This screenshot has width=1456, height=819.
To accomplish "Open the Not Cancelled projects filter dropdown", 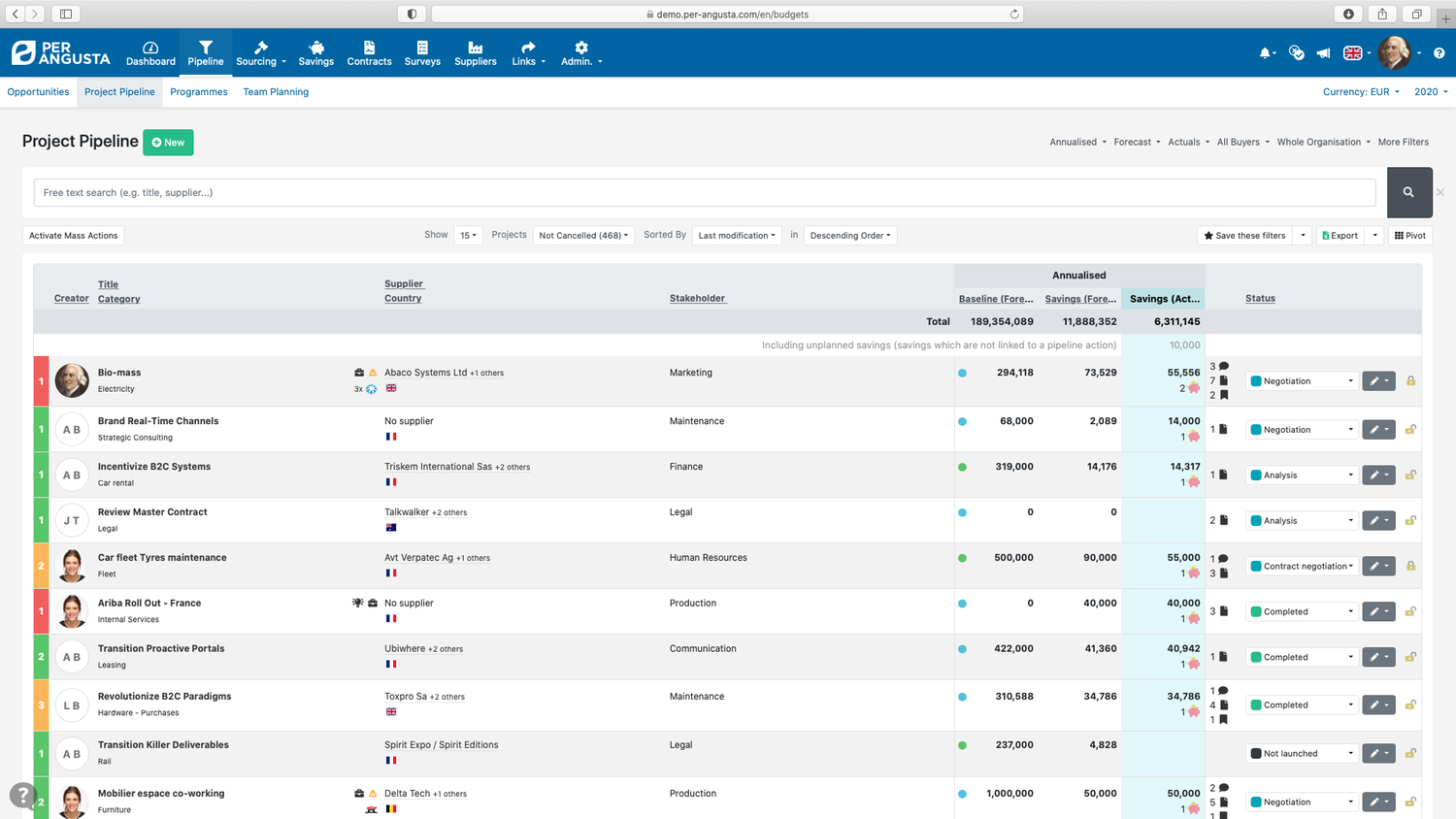I will pyautogui.click(x=583, y=235).
